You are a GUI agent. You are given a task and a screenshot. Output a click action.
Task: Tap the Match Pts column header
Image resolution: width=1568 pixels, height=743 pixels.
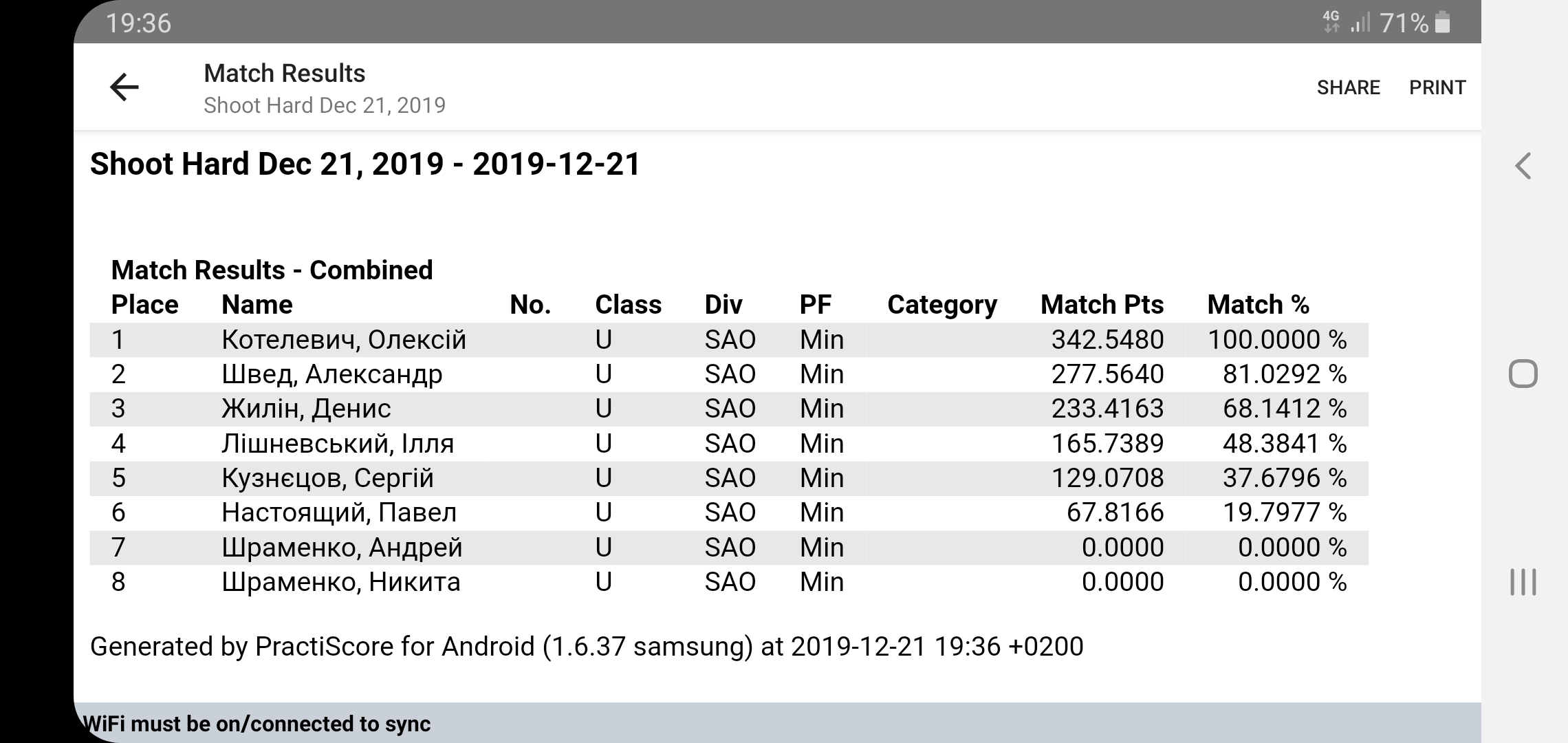[x=1102, y=305]
